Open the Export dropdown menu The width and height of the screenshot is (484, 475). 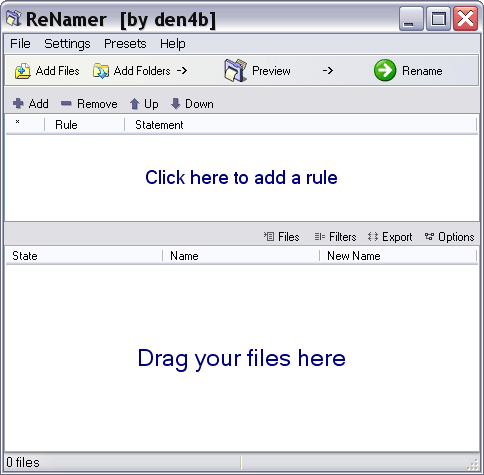[x=390, y=237]
